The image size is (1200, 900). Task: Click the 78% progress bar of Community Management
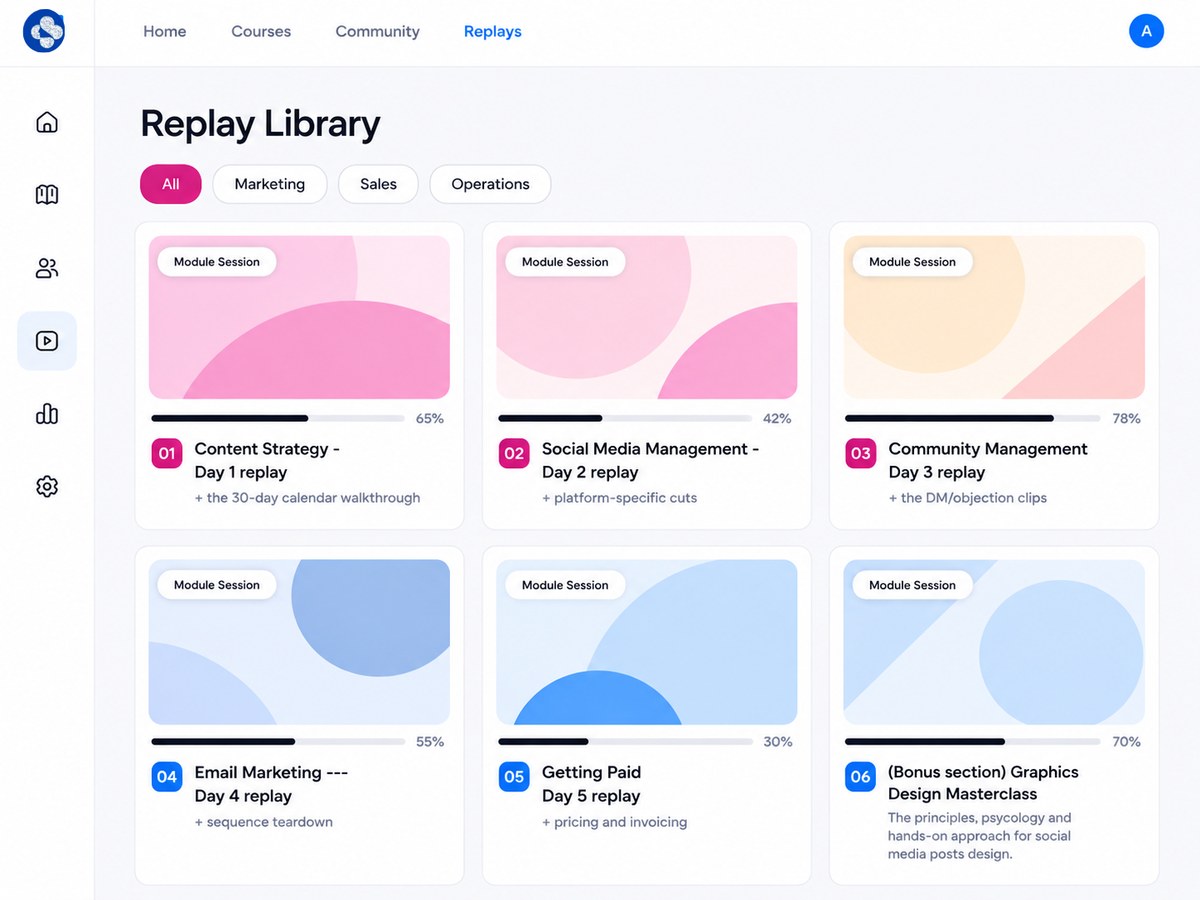click(972, 418)
